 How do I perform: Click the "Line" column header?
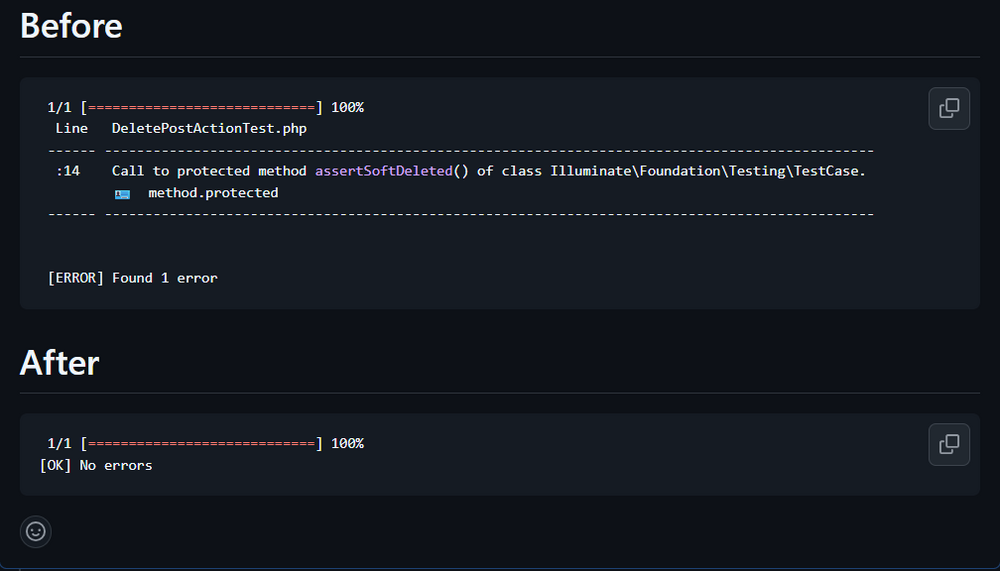click(x=71, y=128)
